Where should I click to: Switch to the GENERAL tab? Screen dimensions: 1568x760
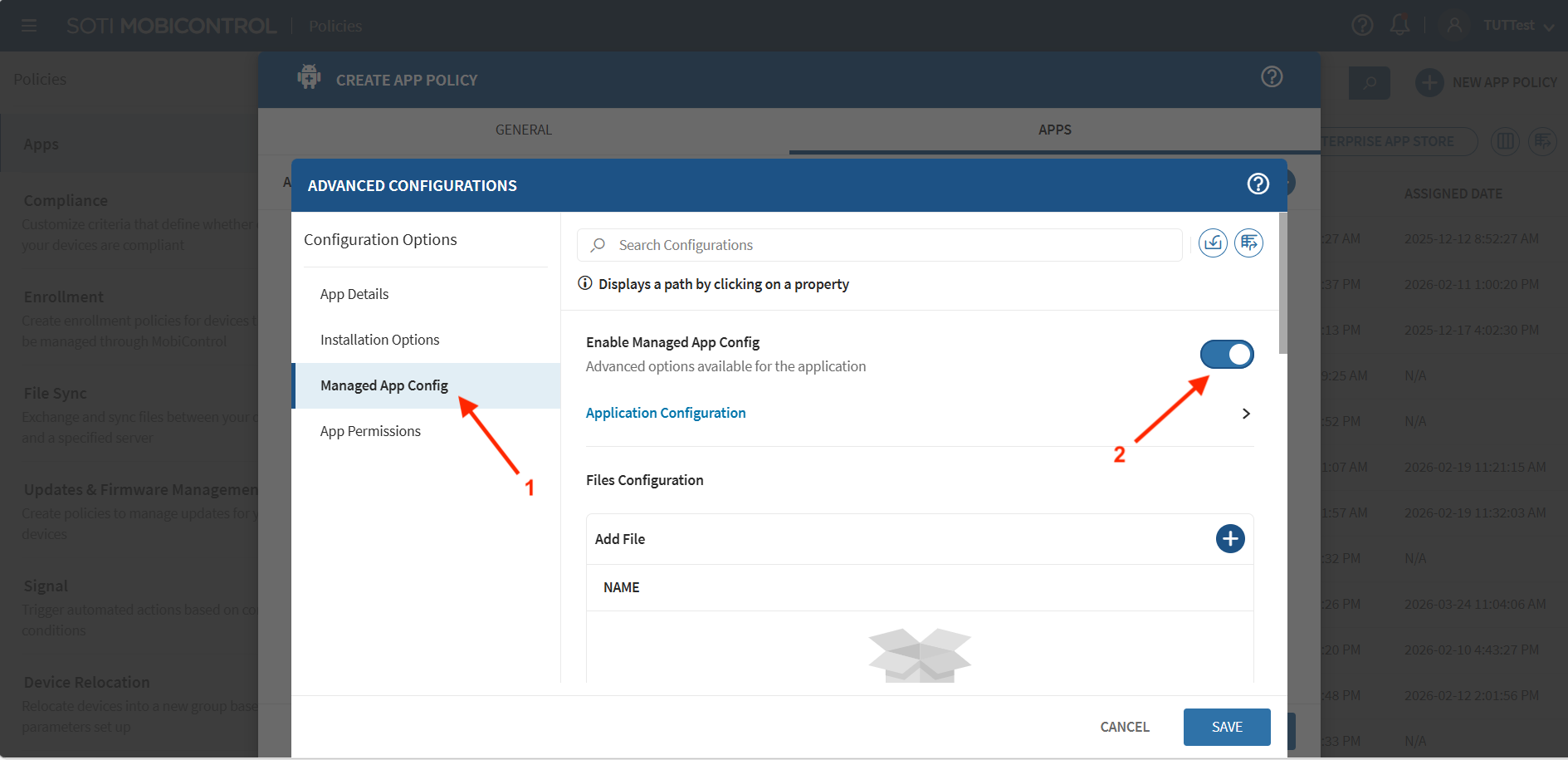tap(523, 130)
